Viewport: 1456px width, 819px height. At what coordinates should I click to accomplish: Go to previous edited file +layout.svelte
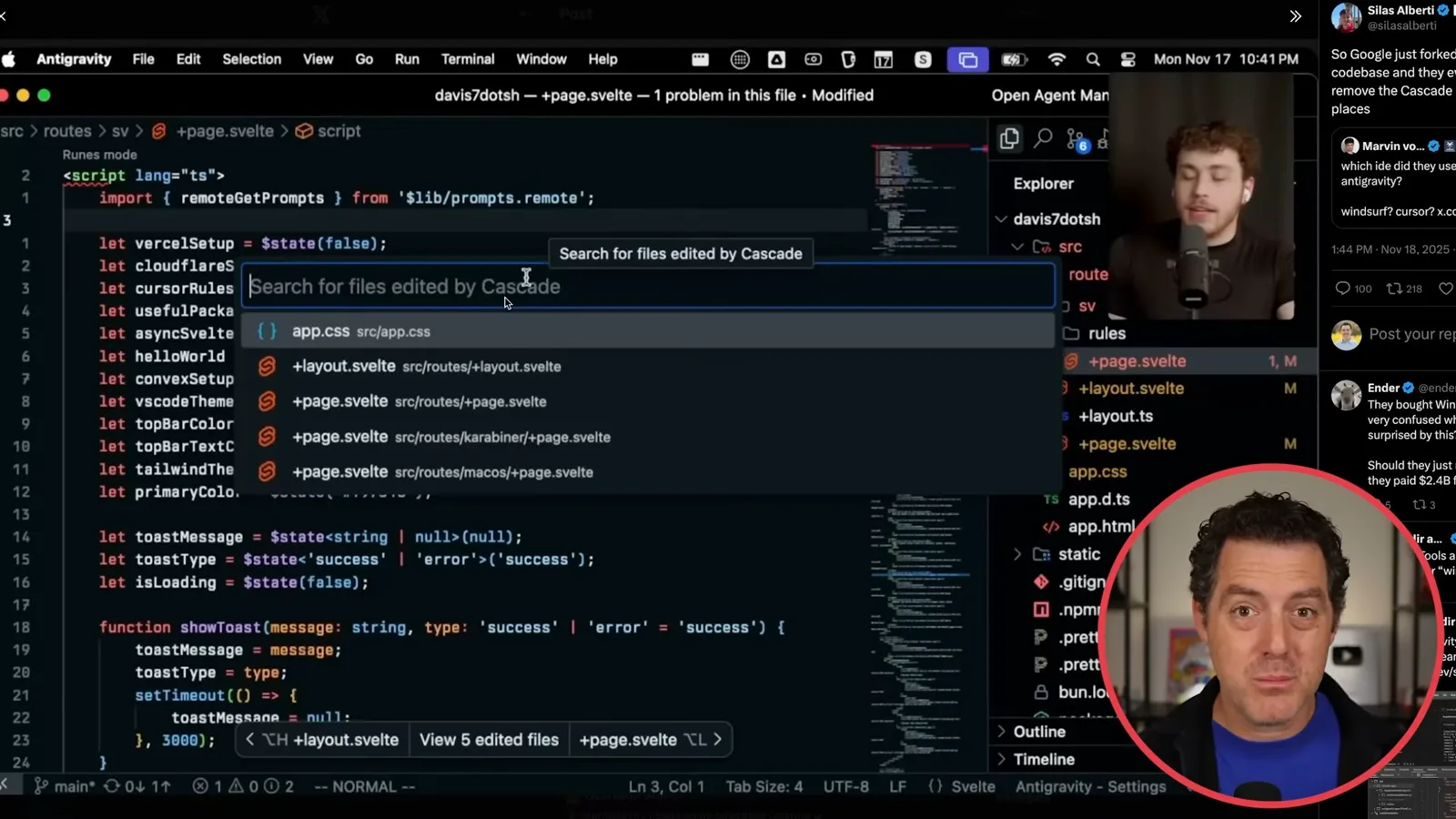pyautogui.click(x=323, y=740)
